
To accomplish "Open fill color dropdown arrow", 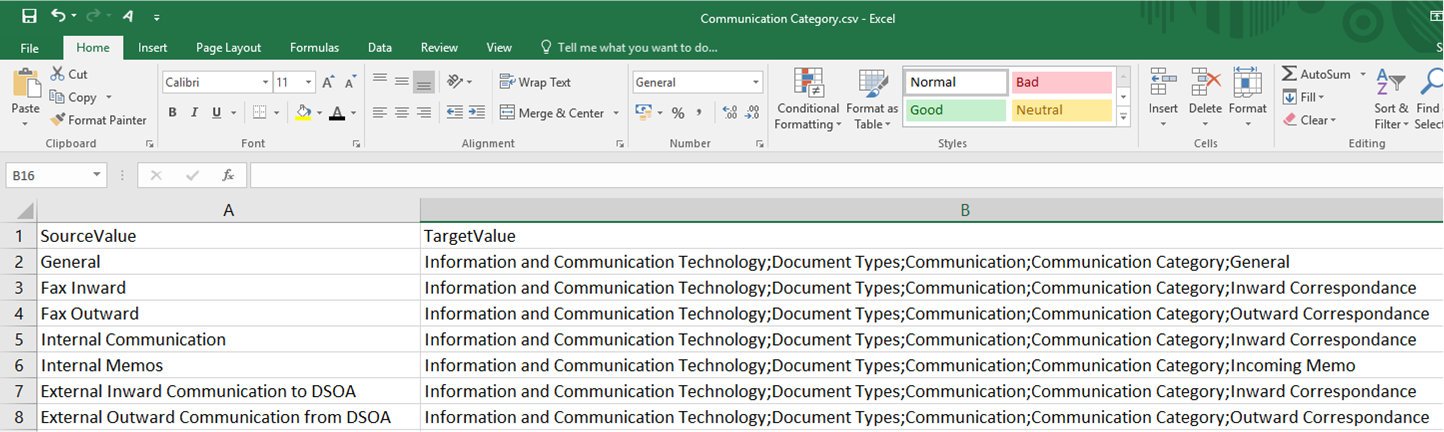I will coord(320,112).
